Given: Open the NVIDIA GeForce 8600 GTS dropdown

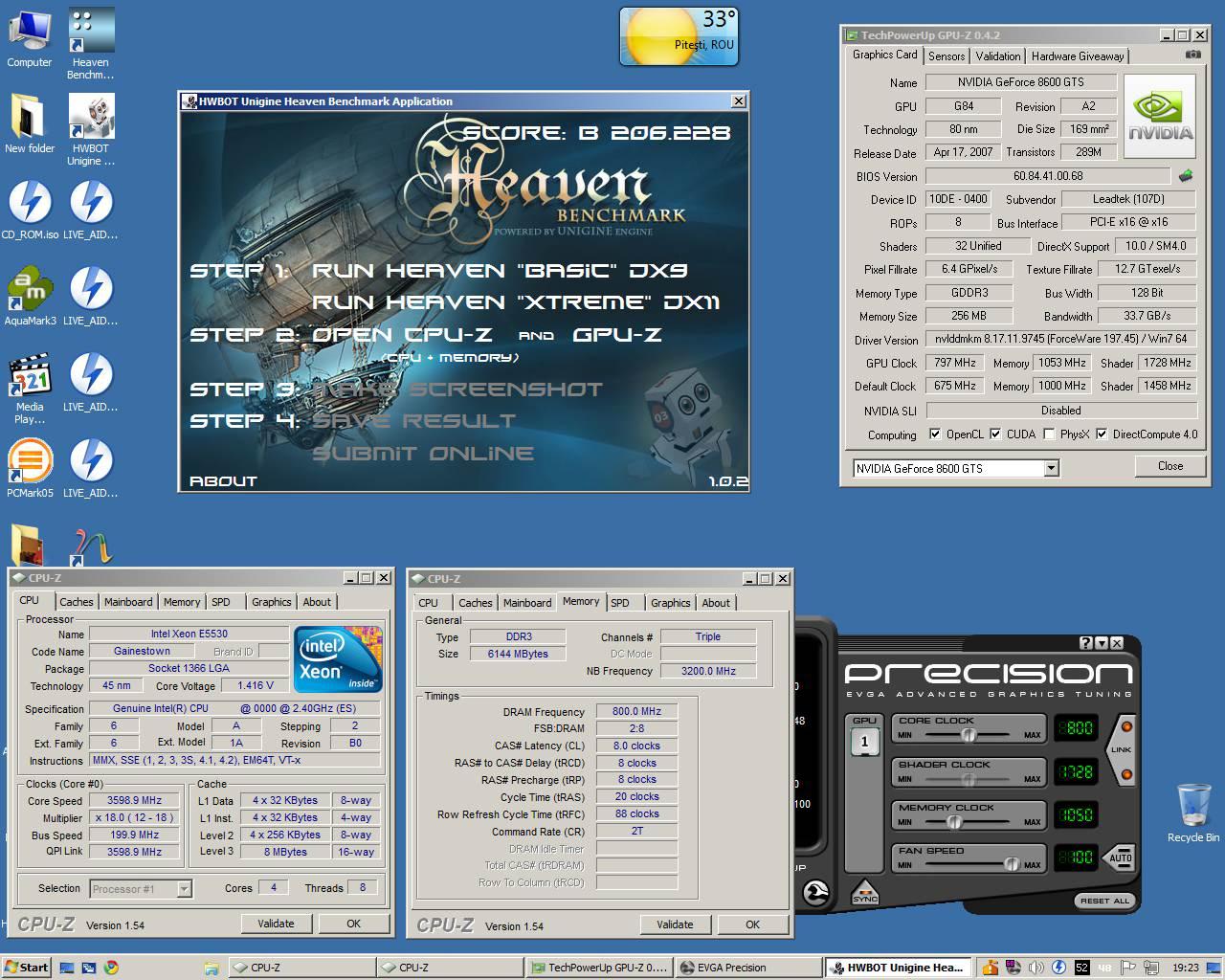Looking at the screenshot, I should pos(1051,468).
